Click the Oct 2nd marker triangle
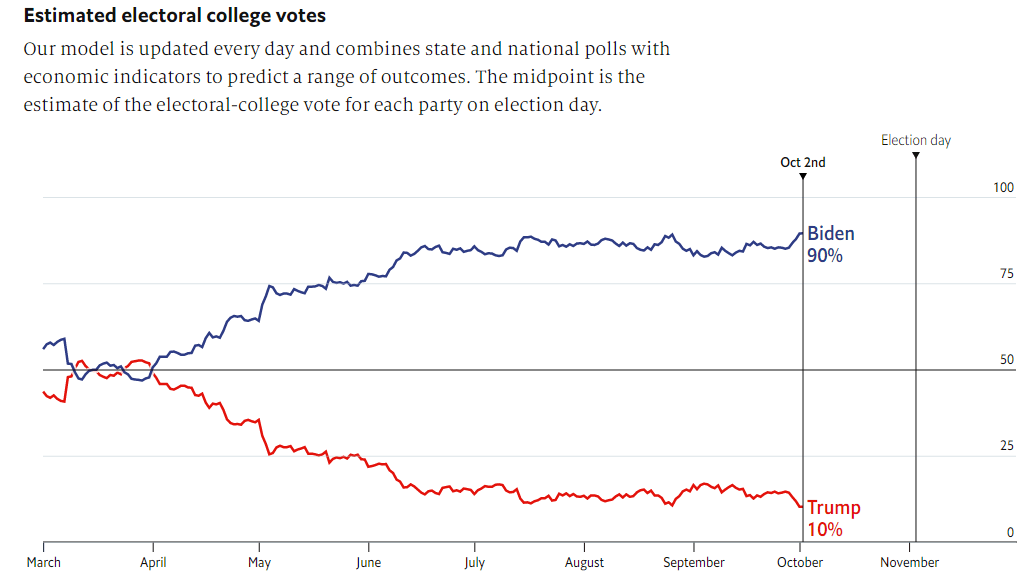1029x582 pixels. 803,176
